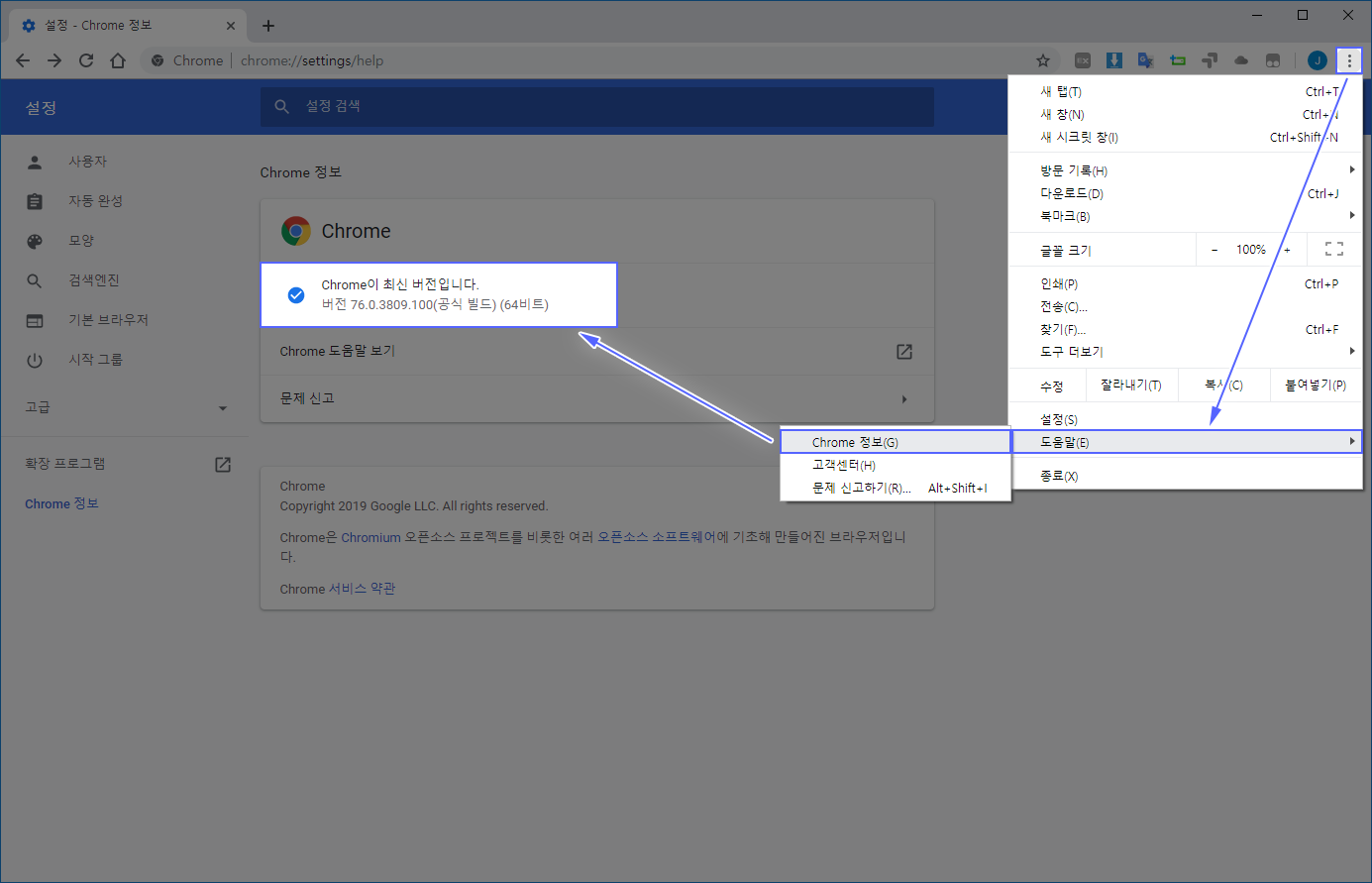The width and height of the screenshot is (1372, 883).
Task: Open the Chrome three-dot menu
Action: tap(1348, 60)
